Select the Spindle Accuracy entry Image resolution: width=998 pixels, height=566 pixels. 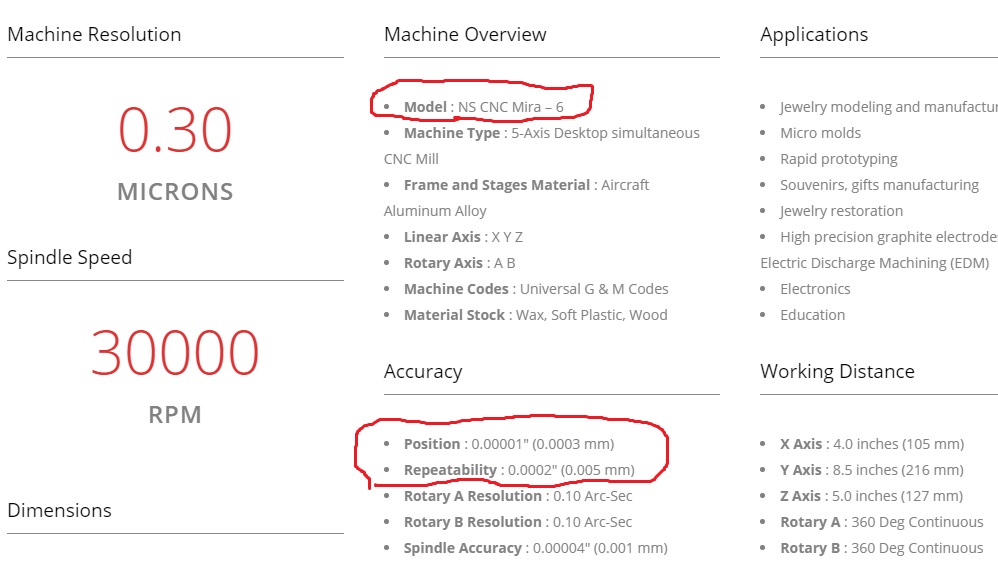point(535,548)
